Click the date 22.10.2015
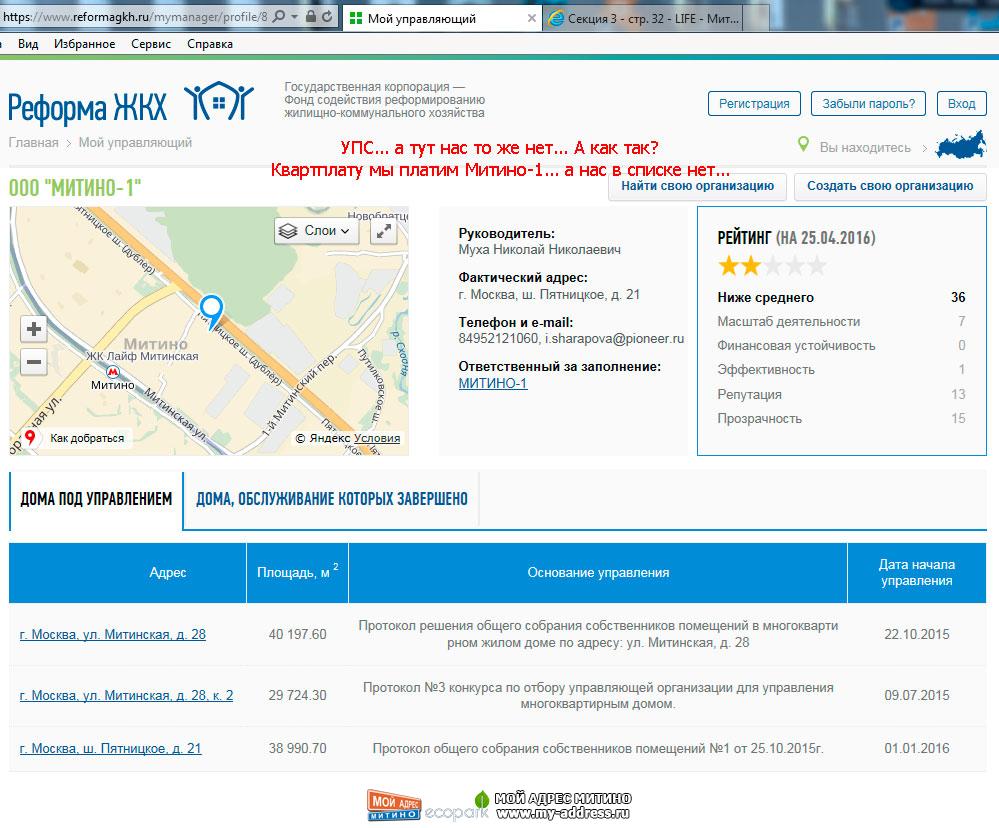 [917, 634]
